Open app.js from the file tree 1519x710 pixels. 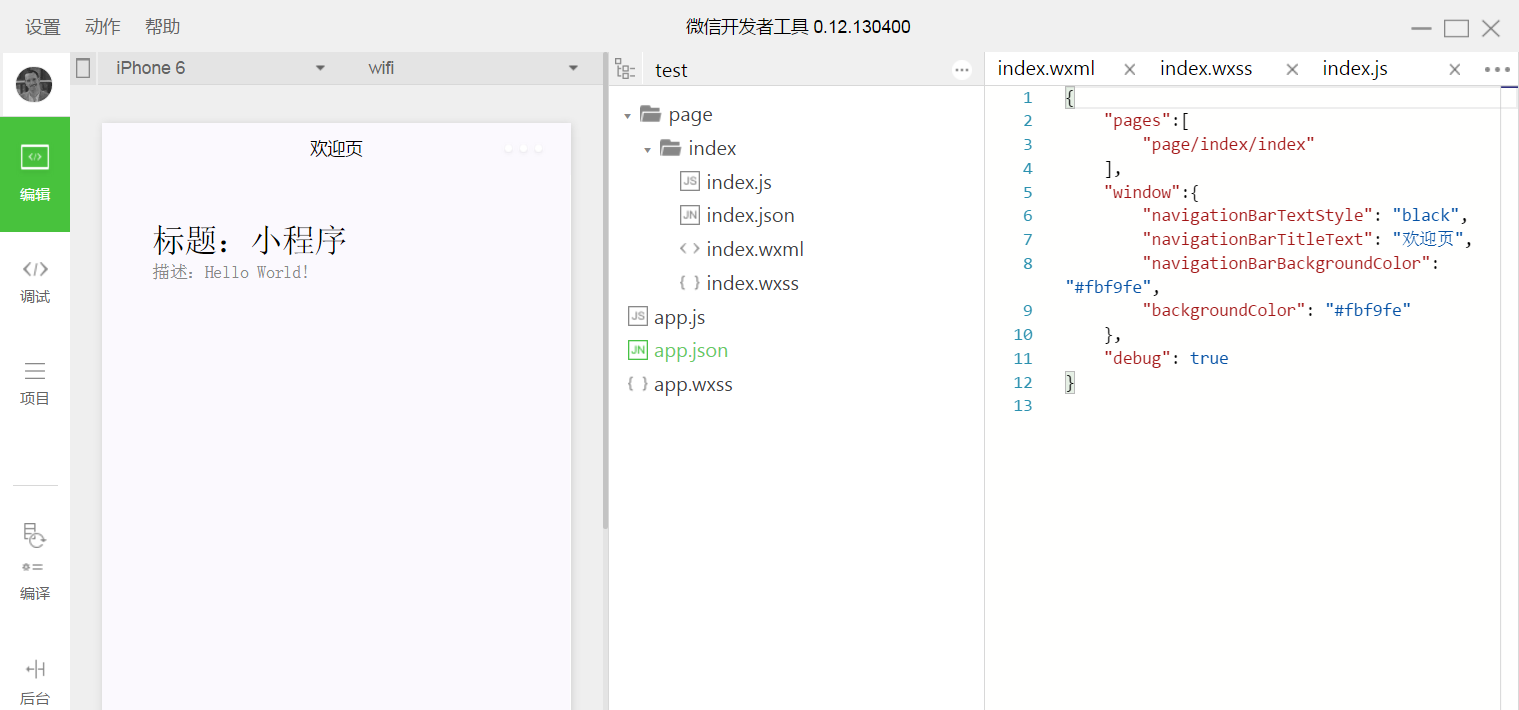pos(679,317)
